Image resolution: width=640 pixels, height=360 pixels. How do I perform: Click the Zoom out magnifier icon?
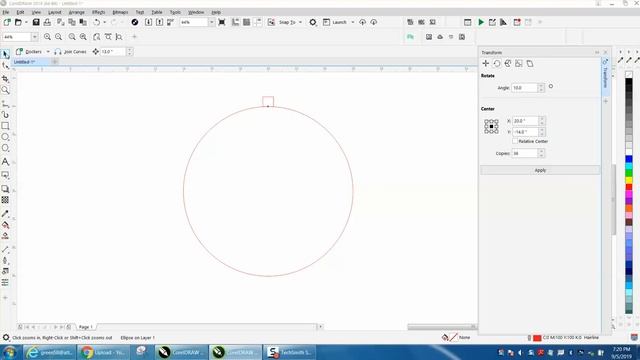point(59,37)
